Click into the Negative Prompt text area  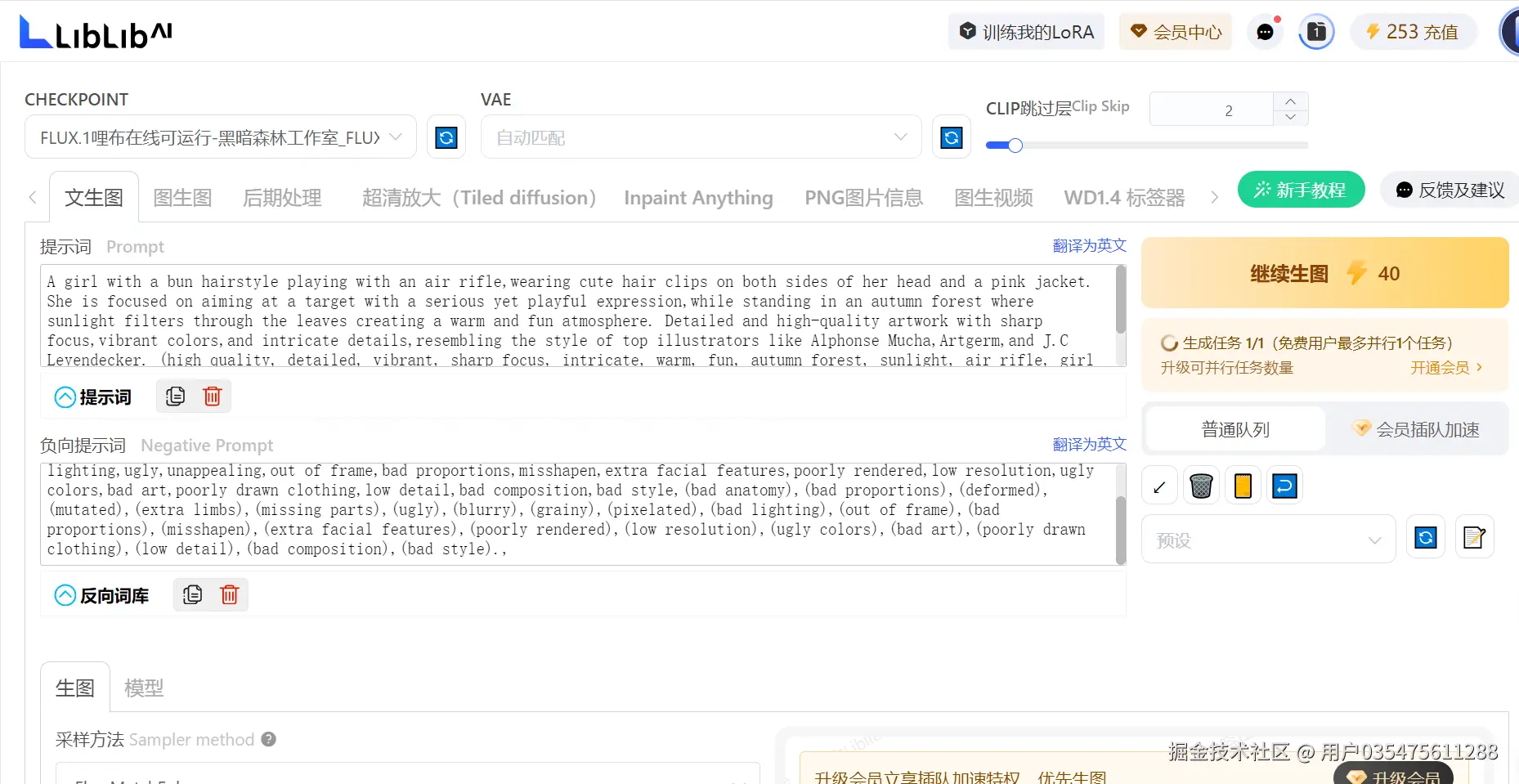pyautogui.click(x=577, y=514)
